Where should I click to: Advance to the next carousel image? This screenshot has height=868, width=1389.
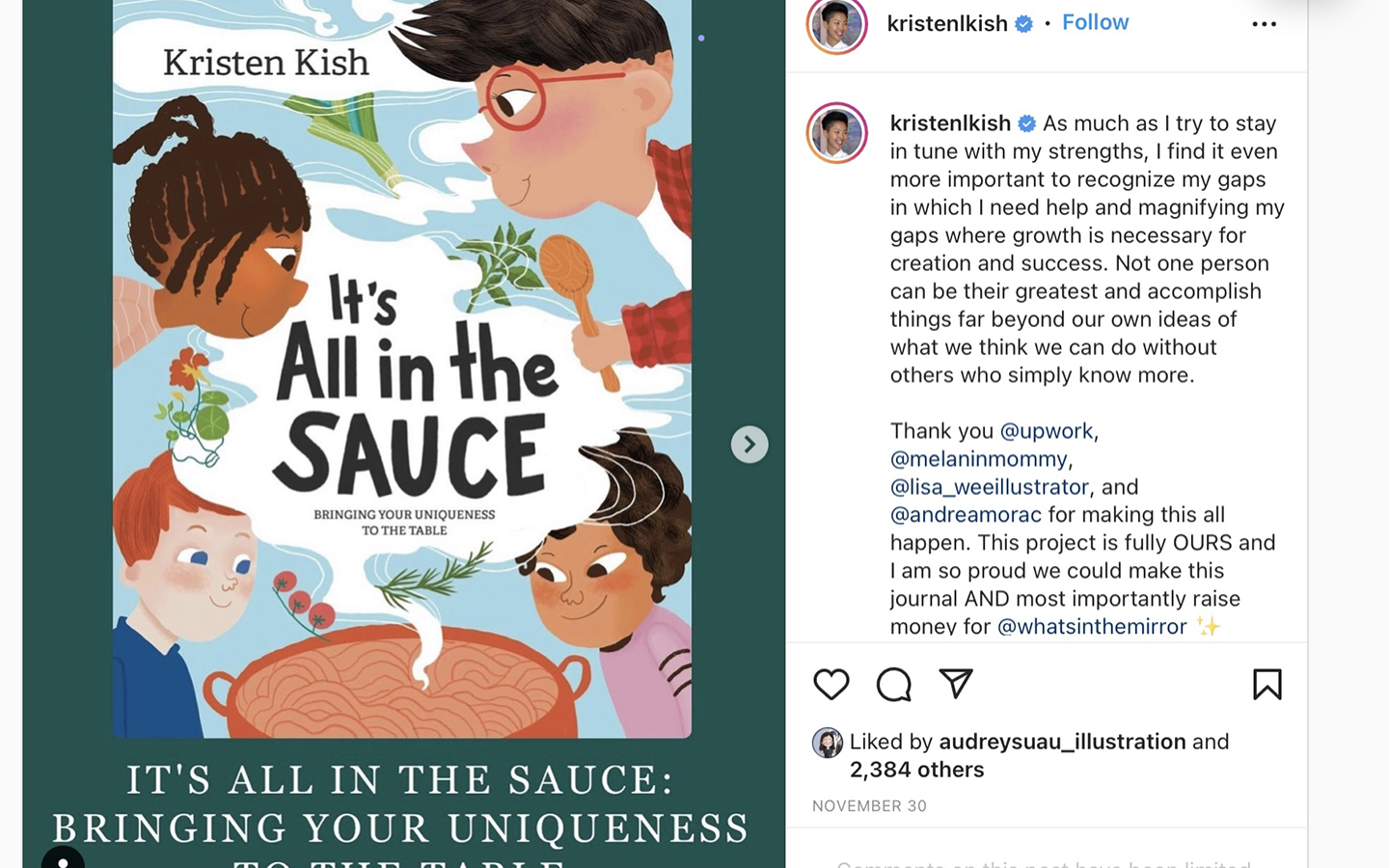pos(749,445)
